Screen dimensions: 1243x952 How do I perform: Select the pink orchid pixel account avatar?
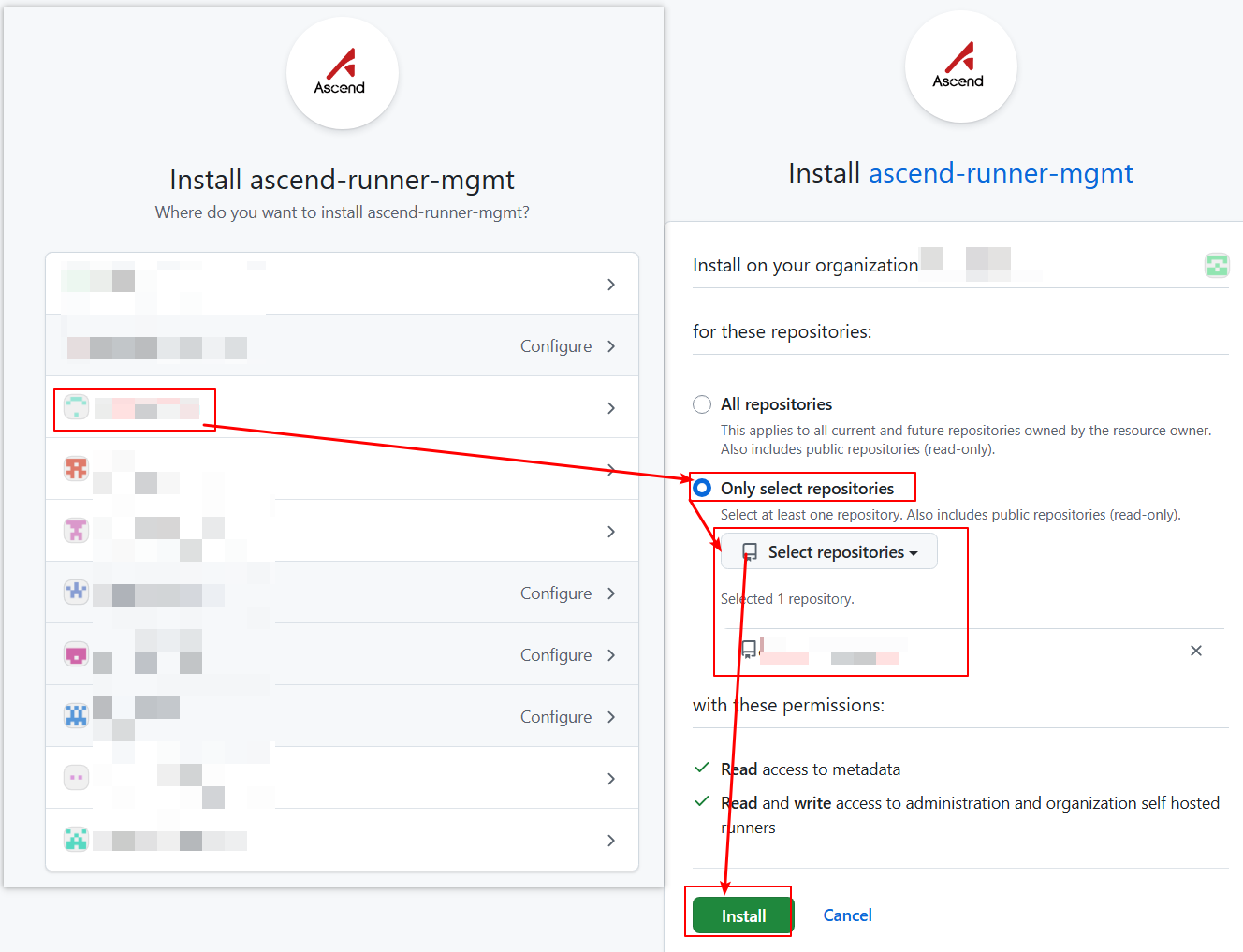pos(76,531)
